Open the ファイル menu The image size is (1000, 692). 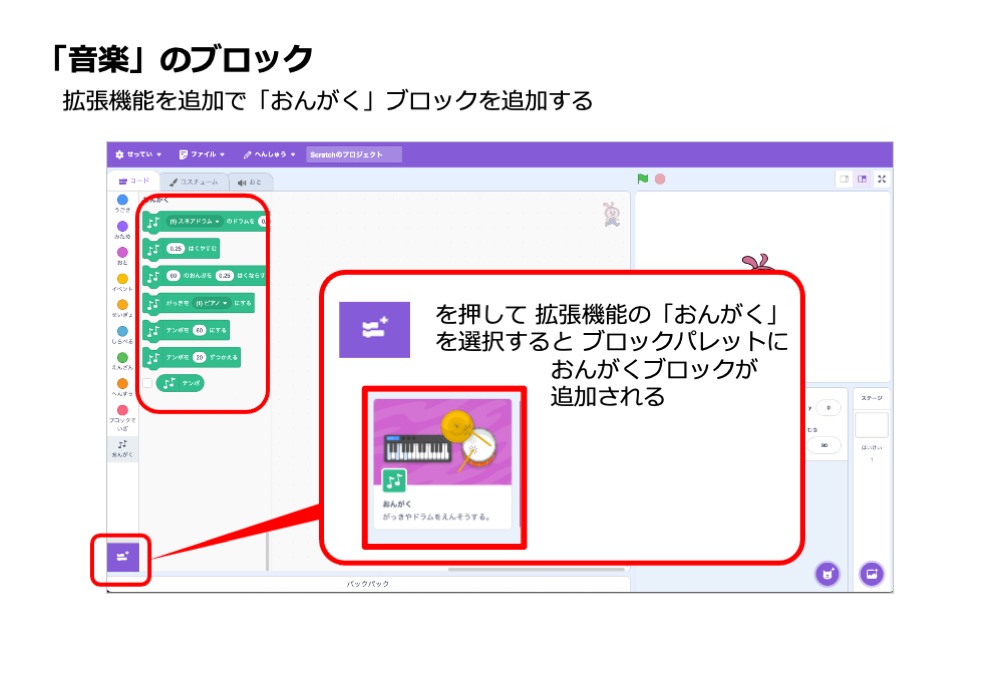tap(201, 155)
